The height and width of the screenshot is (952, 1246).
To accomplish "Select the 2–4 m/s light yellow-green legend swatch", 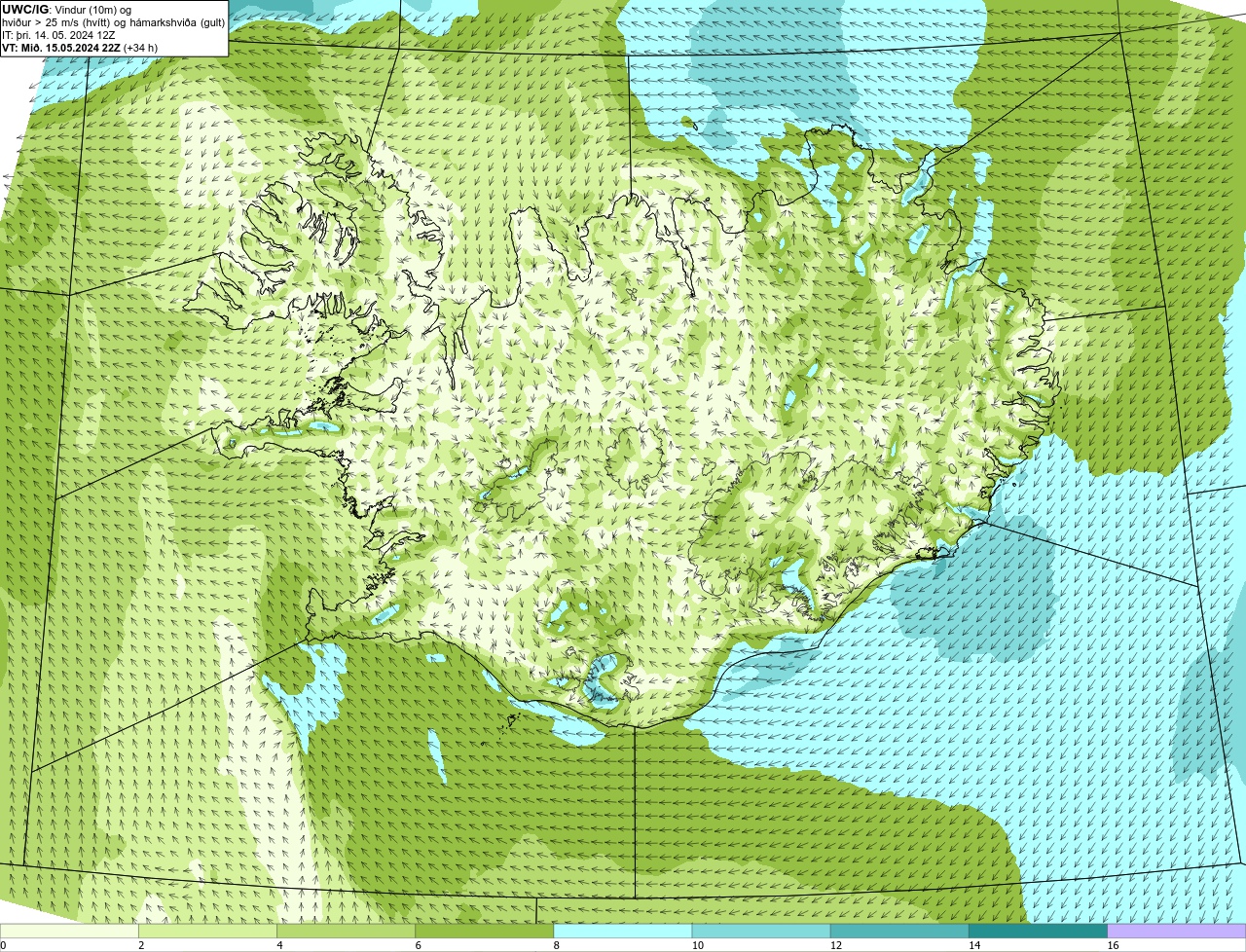I will pyautogui.click(x=207, y=931).
